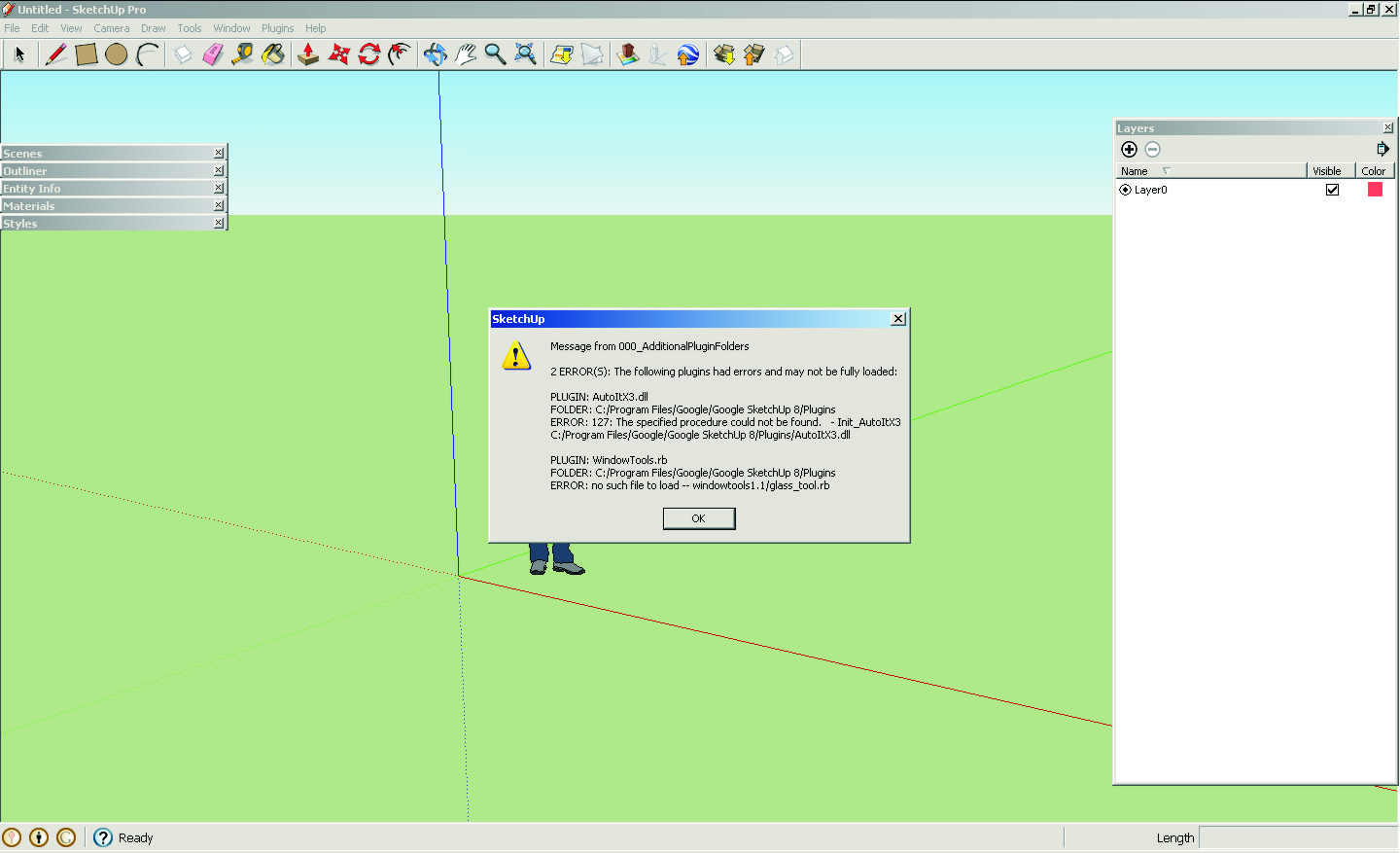Viewport: 1400px width, 853px height.
Task: Open the Camera menu
Action: click(x=111, y=28)
